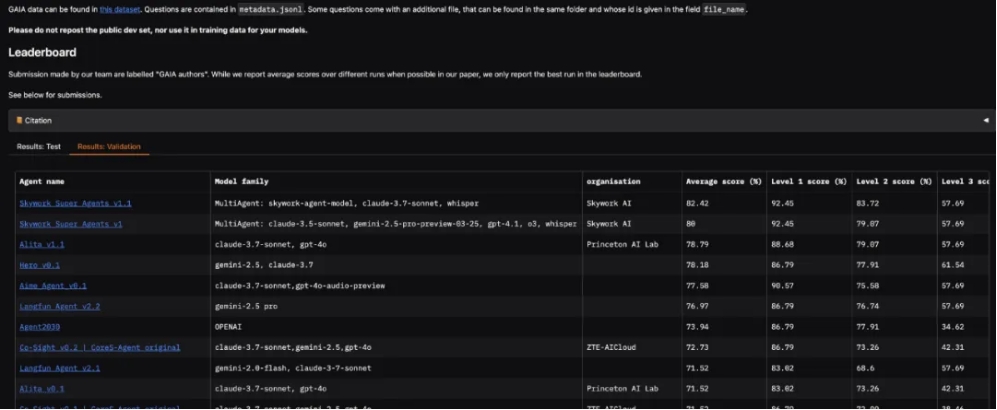Open Co-Sight v0.2 | Core5-Agent original link

click(x=100, y=347)
